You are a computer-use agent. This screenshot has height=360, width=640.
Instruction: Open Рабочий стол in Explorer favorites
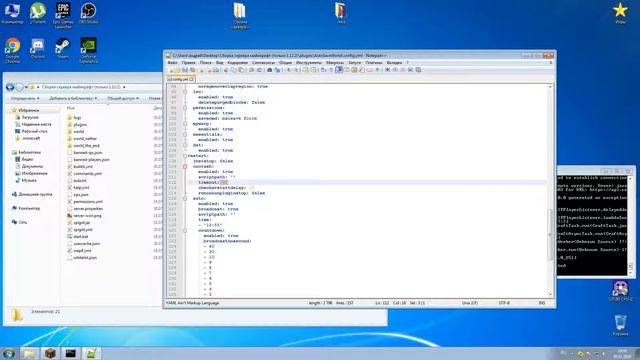(x=31, y=131)
